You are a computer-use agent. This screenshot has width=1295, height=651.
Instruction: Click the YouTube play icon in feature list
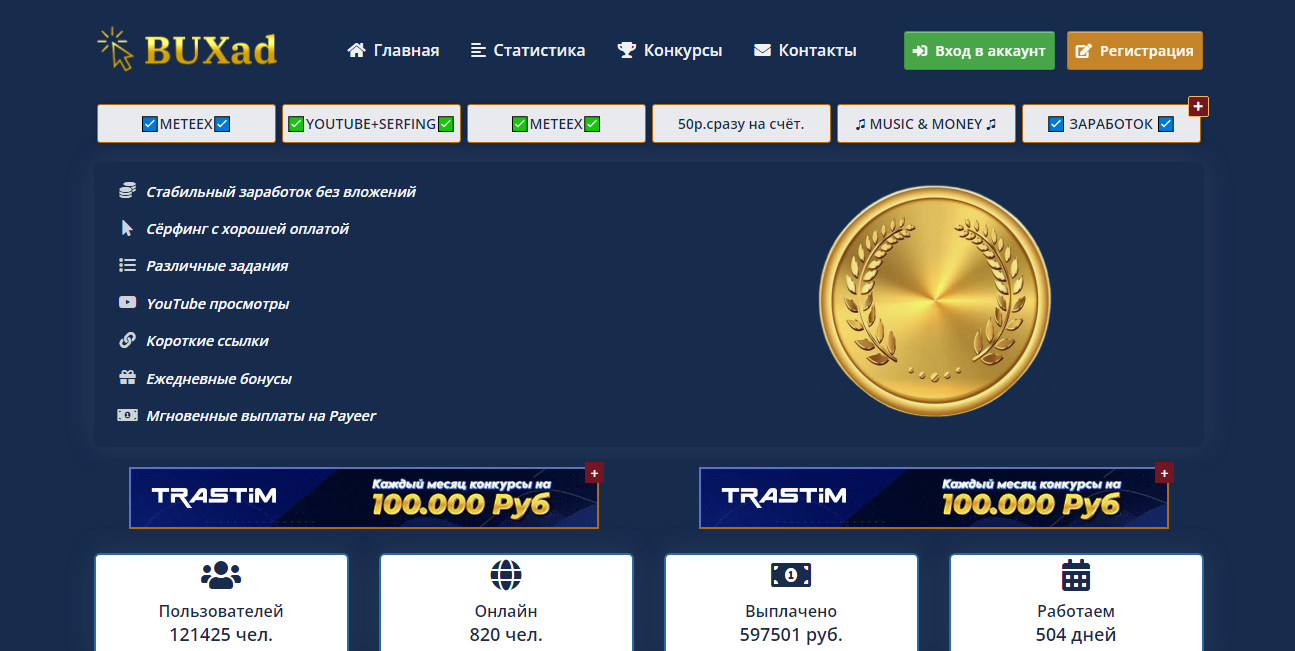[x=127, y=303]
